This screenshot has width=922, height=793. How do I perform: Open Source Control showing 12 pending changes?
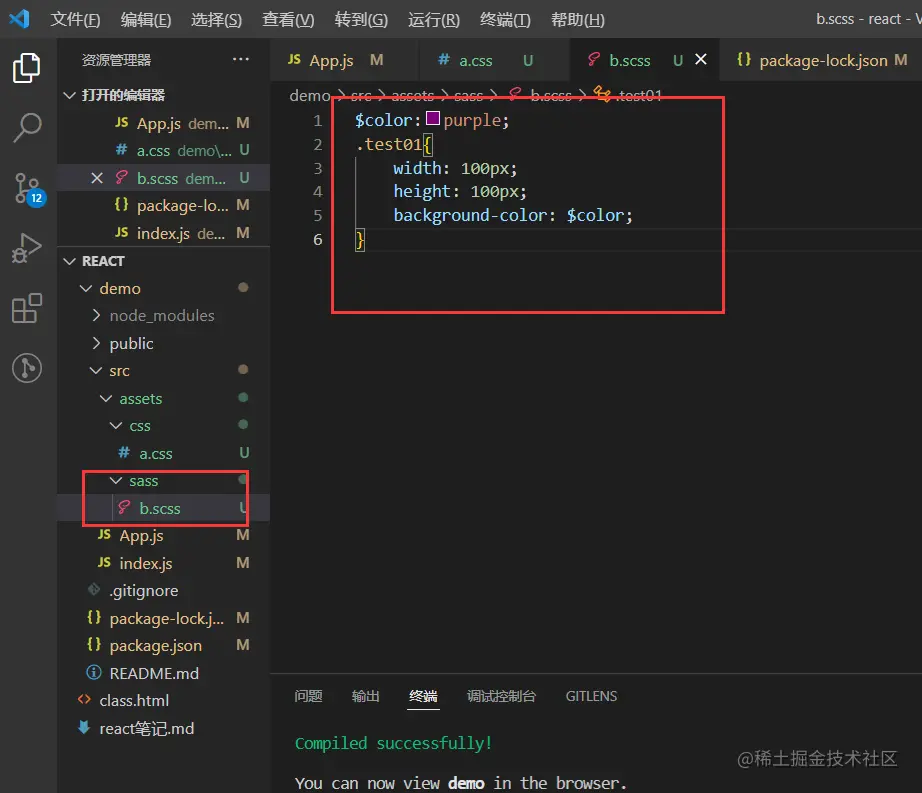[x=27, y=187]
